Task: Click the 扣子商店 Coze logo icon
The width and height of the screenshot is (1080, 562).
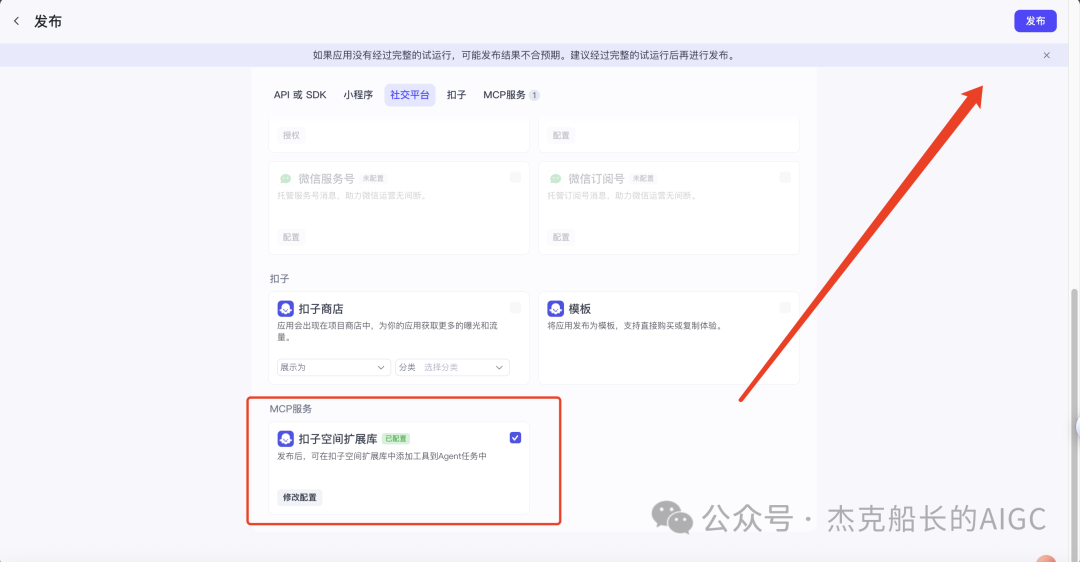Action: 285,309
